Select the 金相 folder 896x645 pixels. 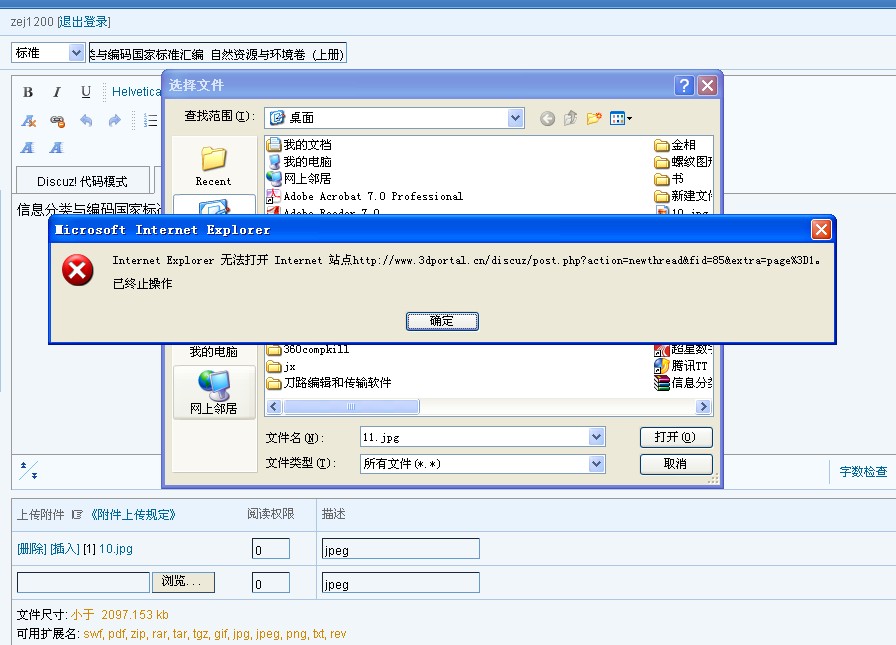click(x=675, y=145)
